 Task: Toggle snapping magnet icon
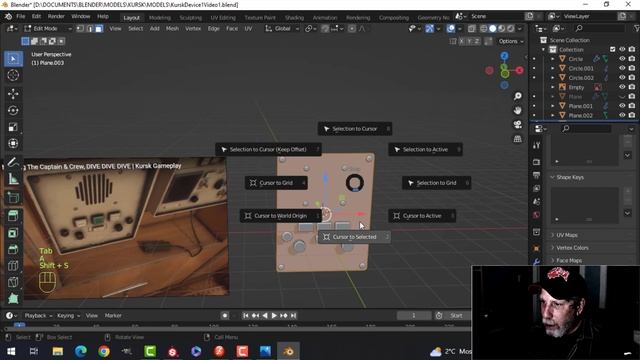click(325, 29)
